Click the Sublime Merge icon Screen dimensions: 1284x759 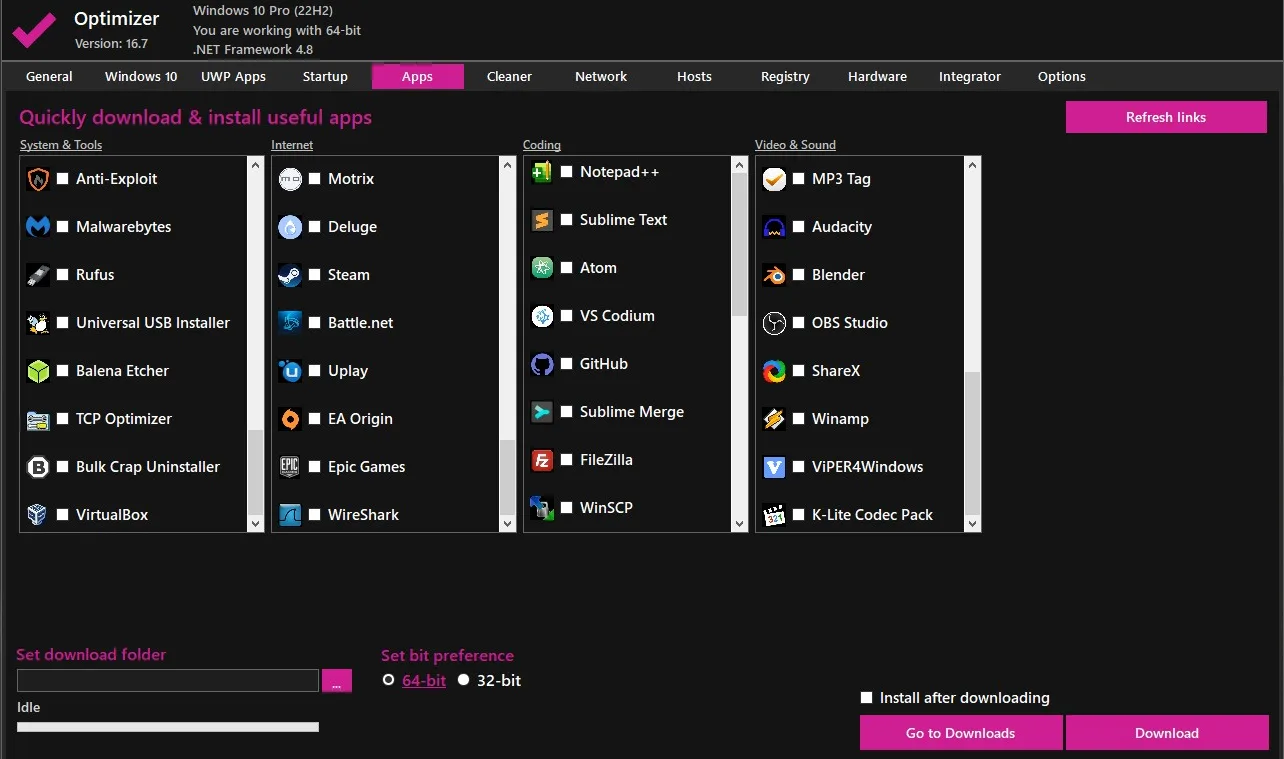click(542, 412)
